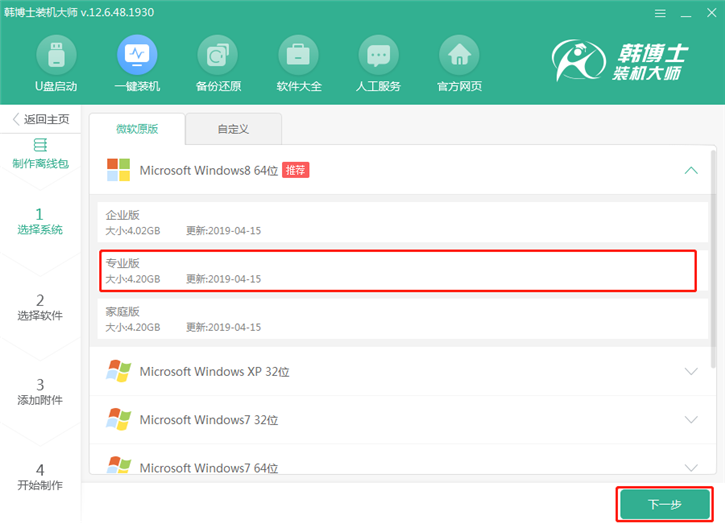Open the hamburger menu in title bar

[660, 14]
